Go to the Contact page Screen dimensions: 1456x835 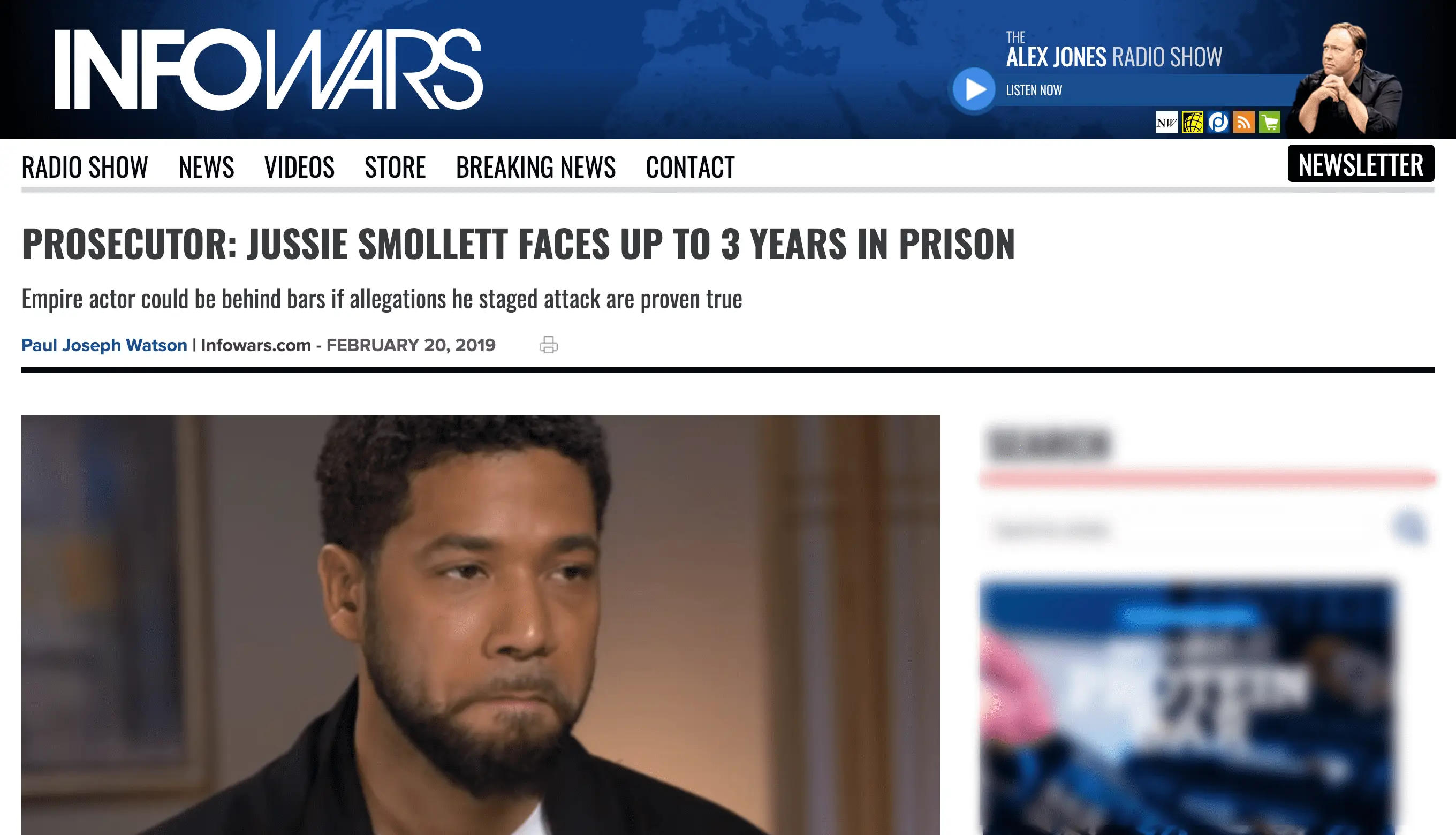[690, 167]
